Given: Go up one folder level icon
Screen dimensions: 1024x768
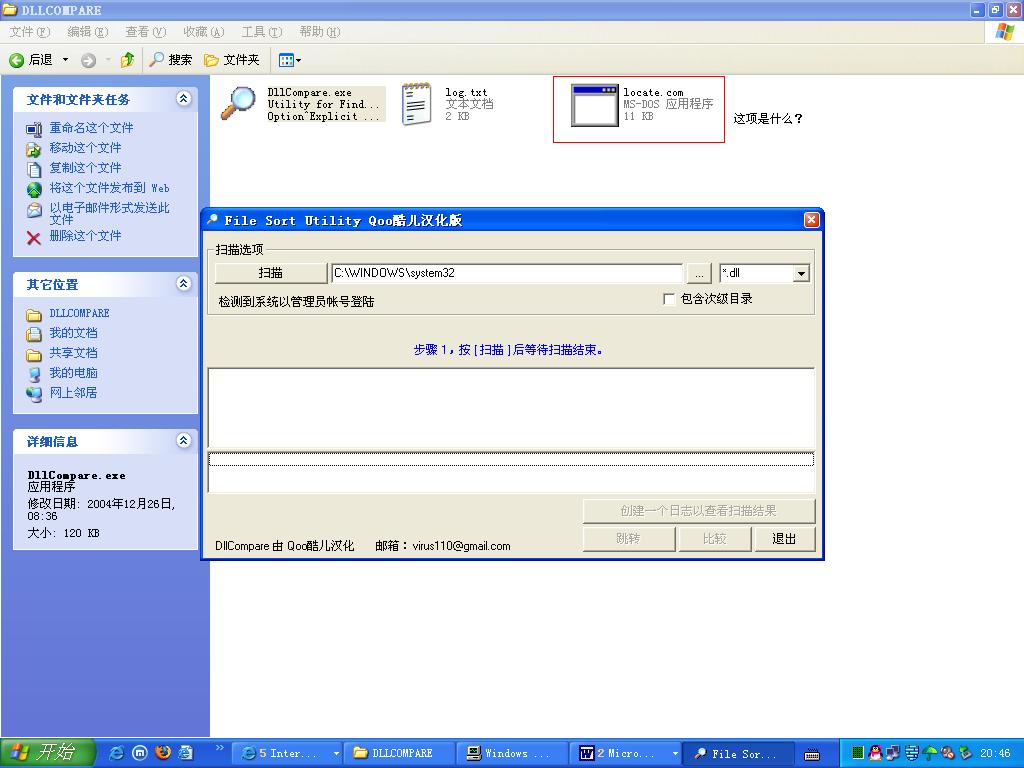Looking at the screenshot, I should 127,60.
